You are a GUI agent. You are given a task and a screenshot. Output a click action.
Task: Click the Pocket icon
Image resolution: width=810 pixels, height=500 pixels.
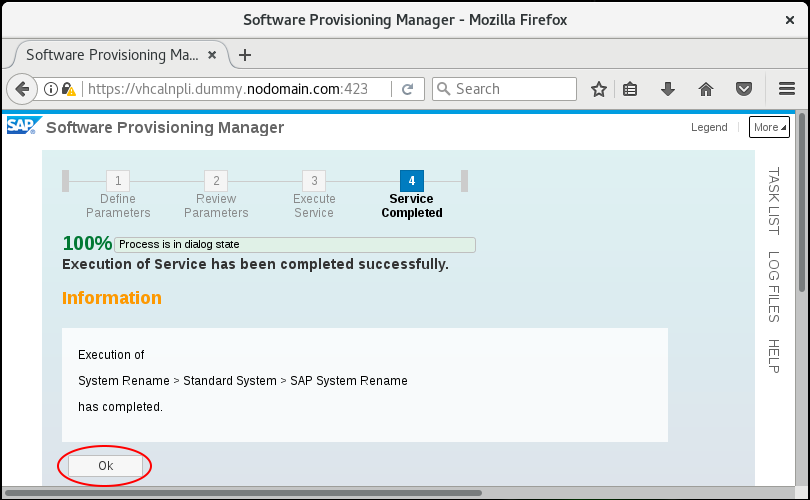(x=744, y=89)
